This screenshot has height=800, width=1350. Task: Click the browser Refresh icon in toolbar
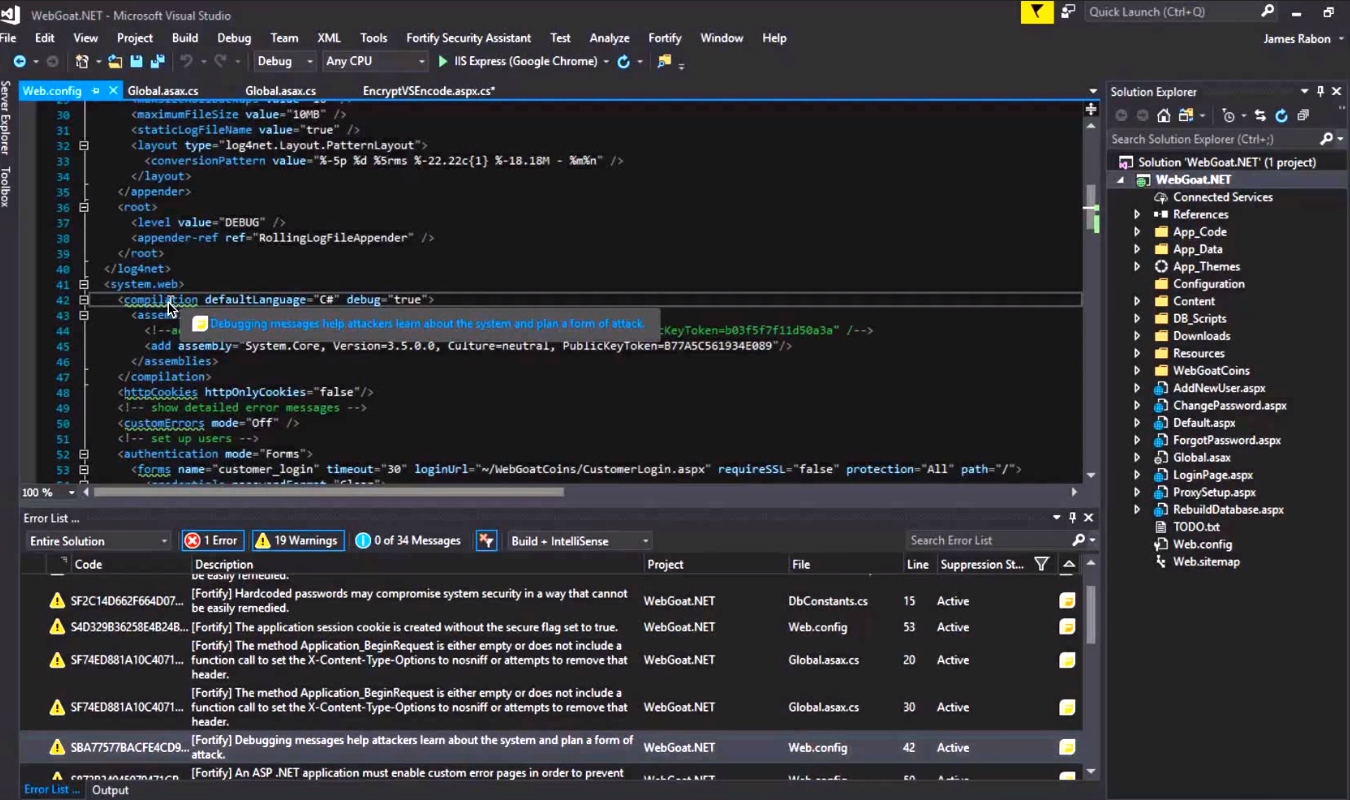tap(623, 62)
